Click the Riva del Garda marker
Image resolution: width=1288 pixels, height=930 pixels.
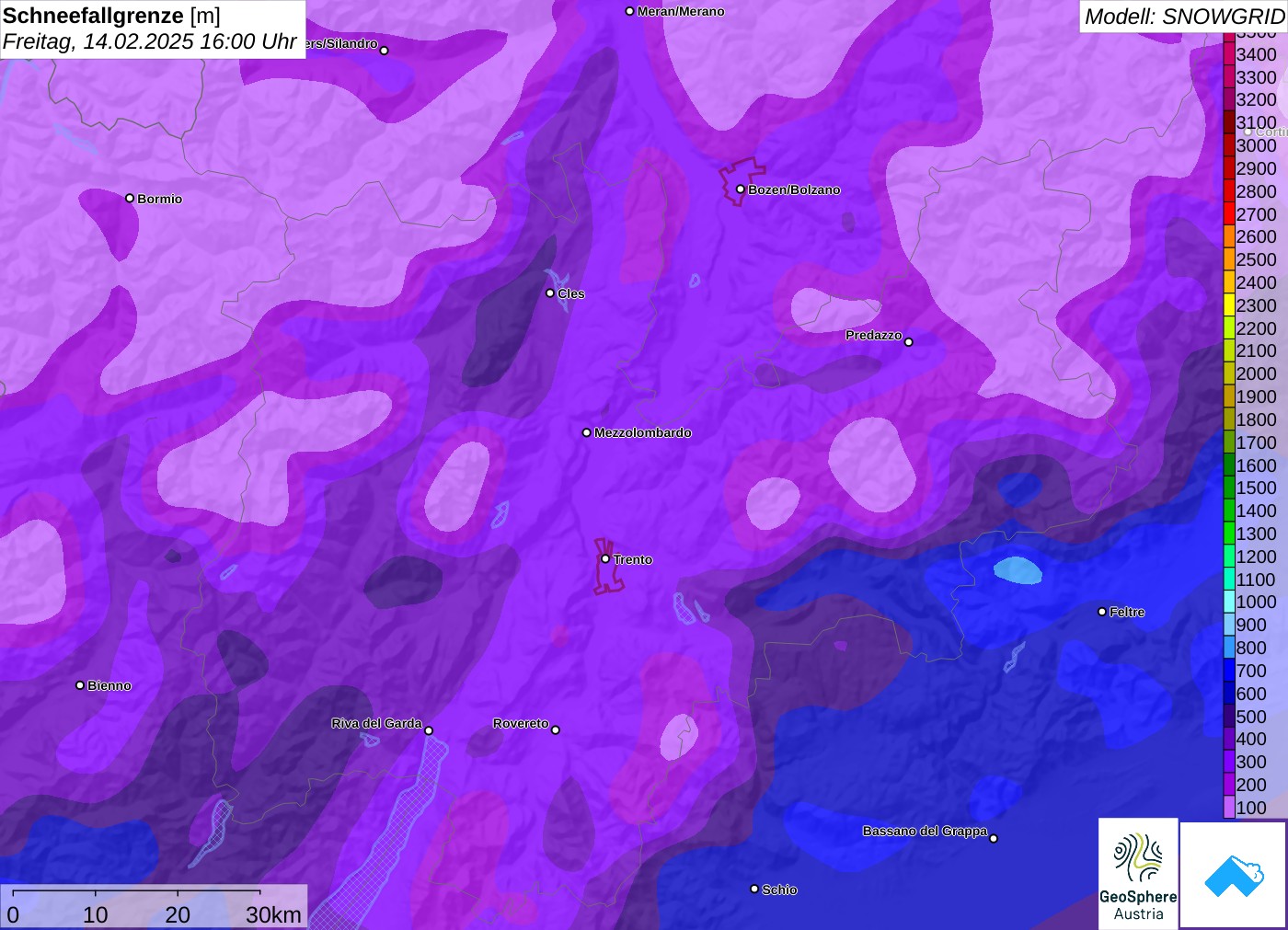[429, 730]
